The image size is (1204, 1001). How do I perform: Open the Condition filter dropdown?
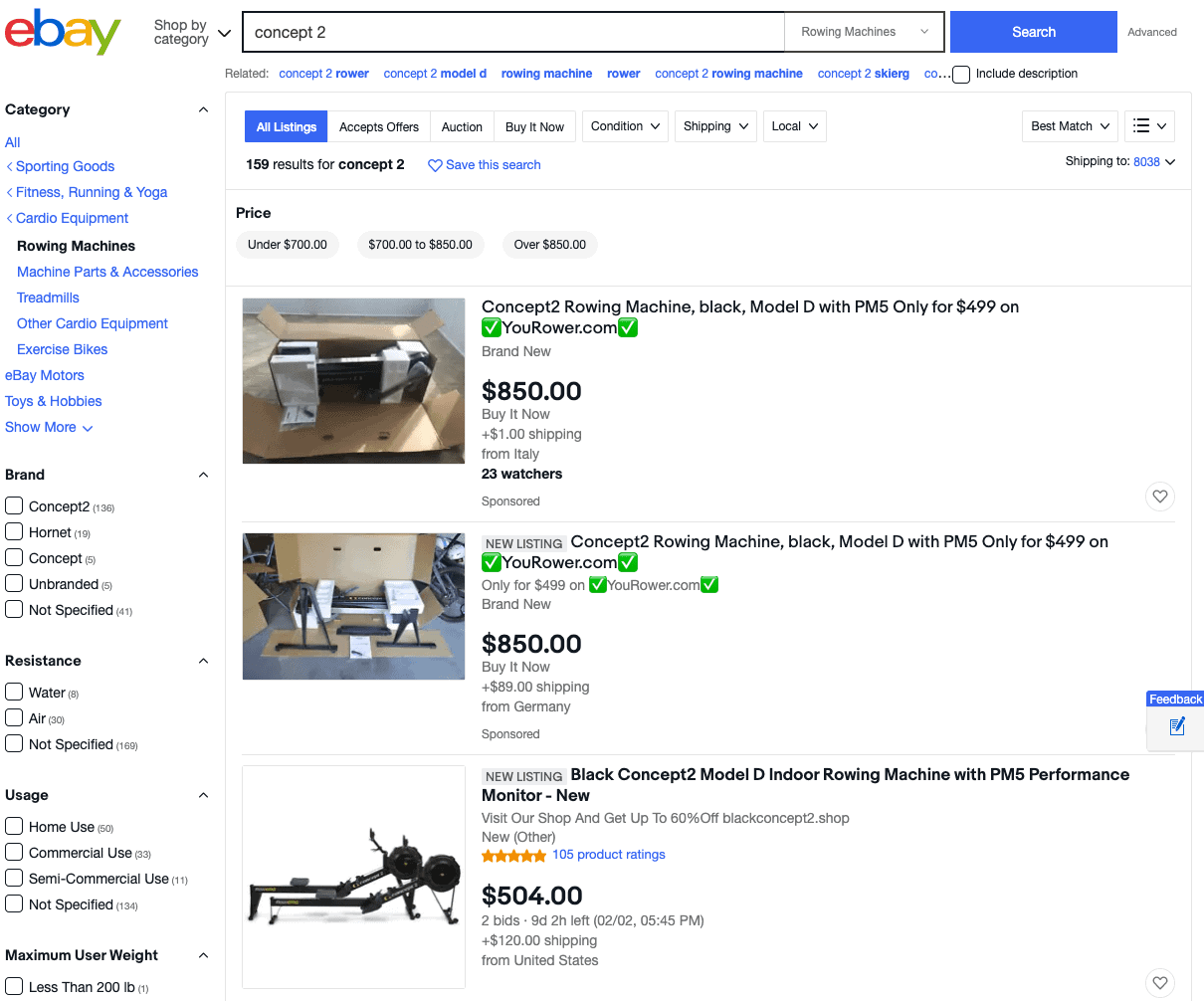[625, 126]
